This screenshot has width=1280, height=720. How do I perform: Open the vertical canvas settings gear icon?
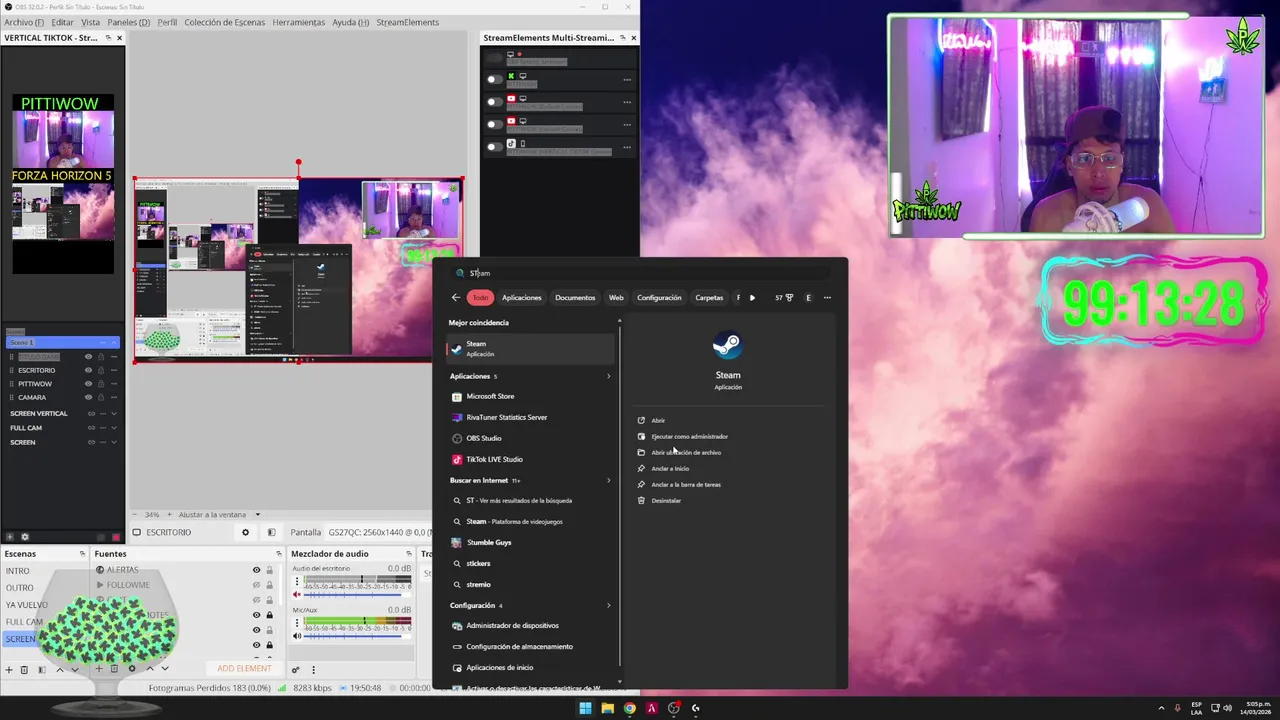(x=25, y=537)
